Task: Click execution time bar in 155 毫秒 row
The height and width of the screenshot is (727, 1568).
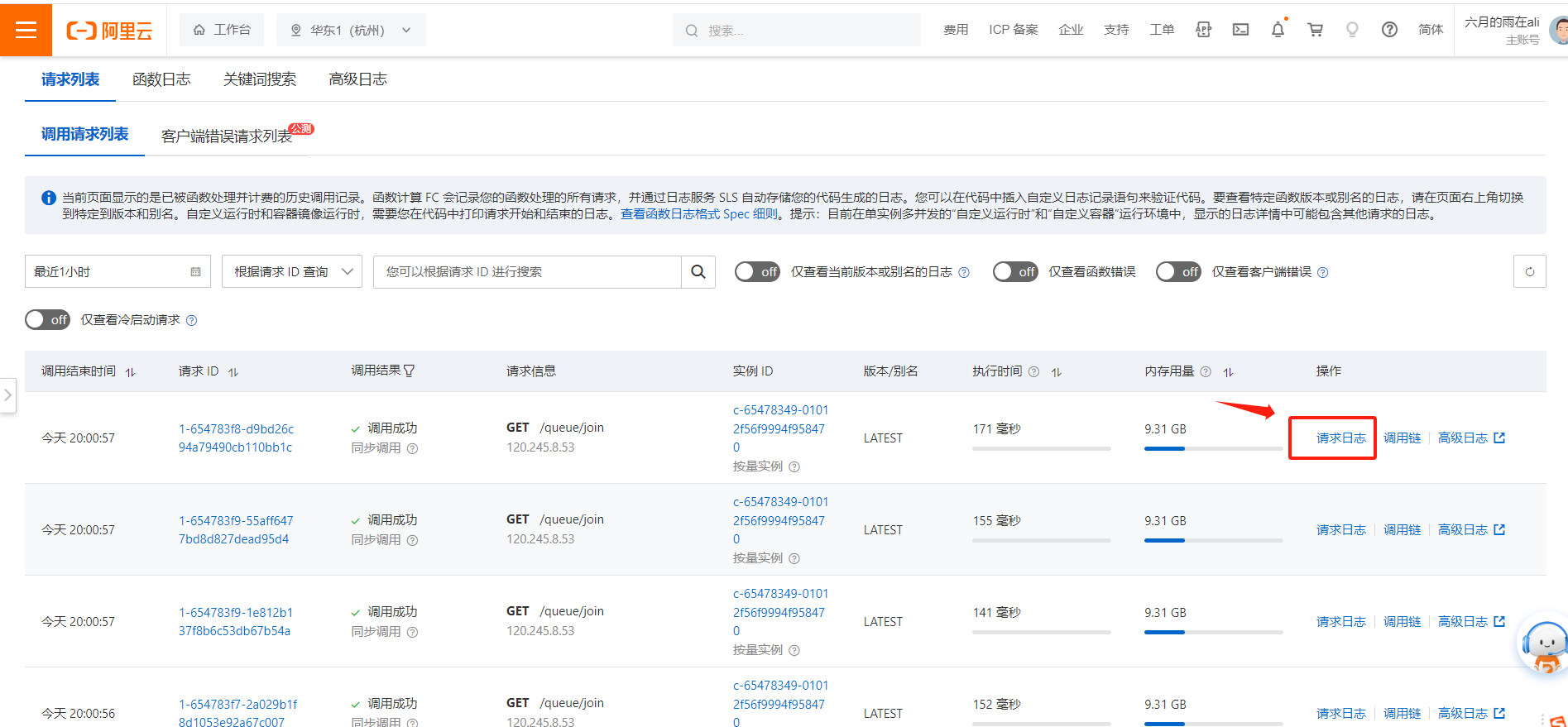Action: coord(1041,540)
